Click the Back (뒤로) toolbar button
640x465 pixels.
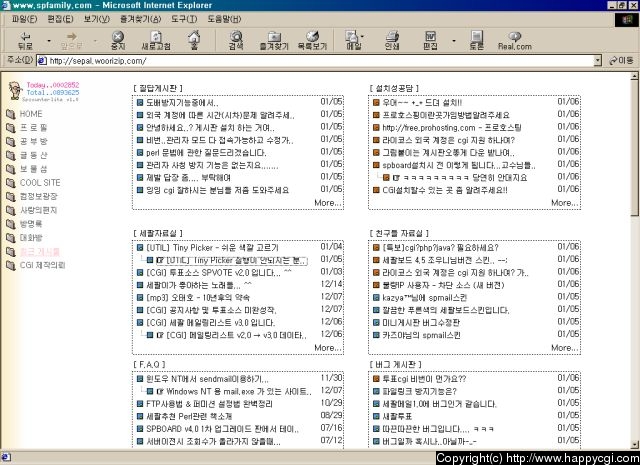click(x=25, y=40)
